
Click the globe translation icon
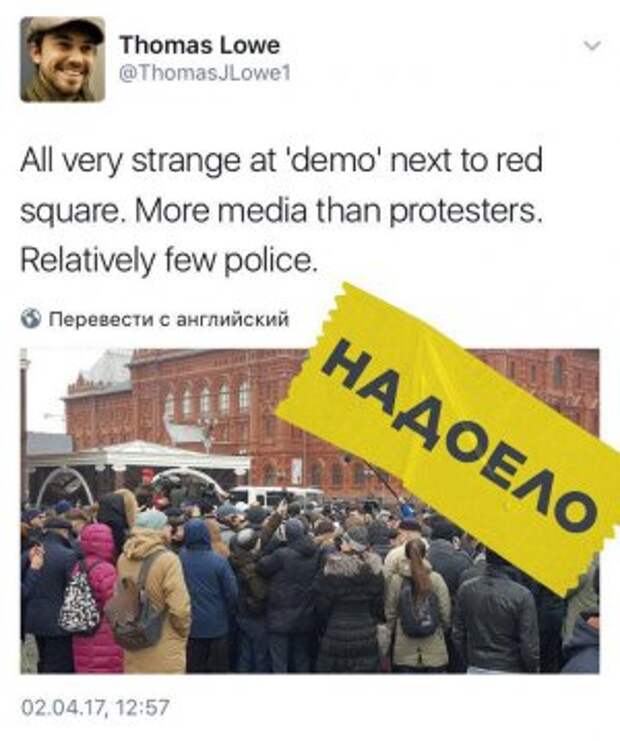pos(32,320)
